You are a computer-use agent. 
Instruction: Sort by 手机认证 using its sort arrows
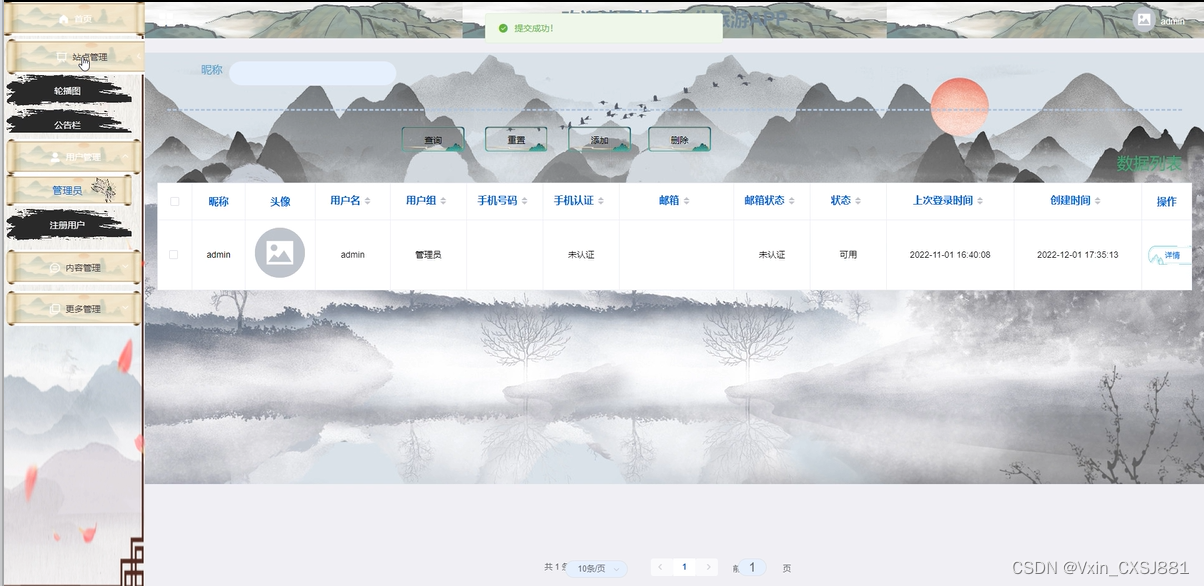(602, 201)
